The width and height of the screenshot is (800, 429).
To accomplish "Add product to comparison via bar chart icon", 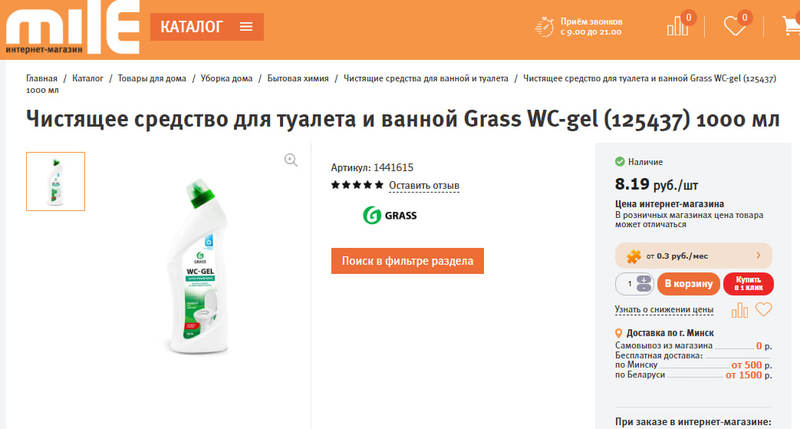I will [x=739, y=310].
